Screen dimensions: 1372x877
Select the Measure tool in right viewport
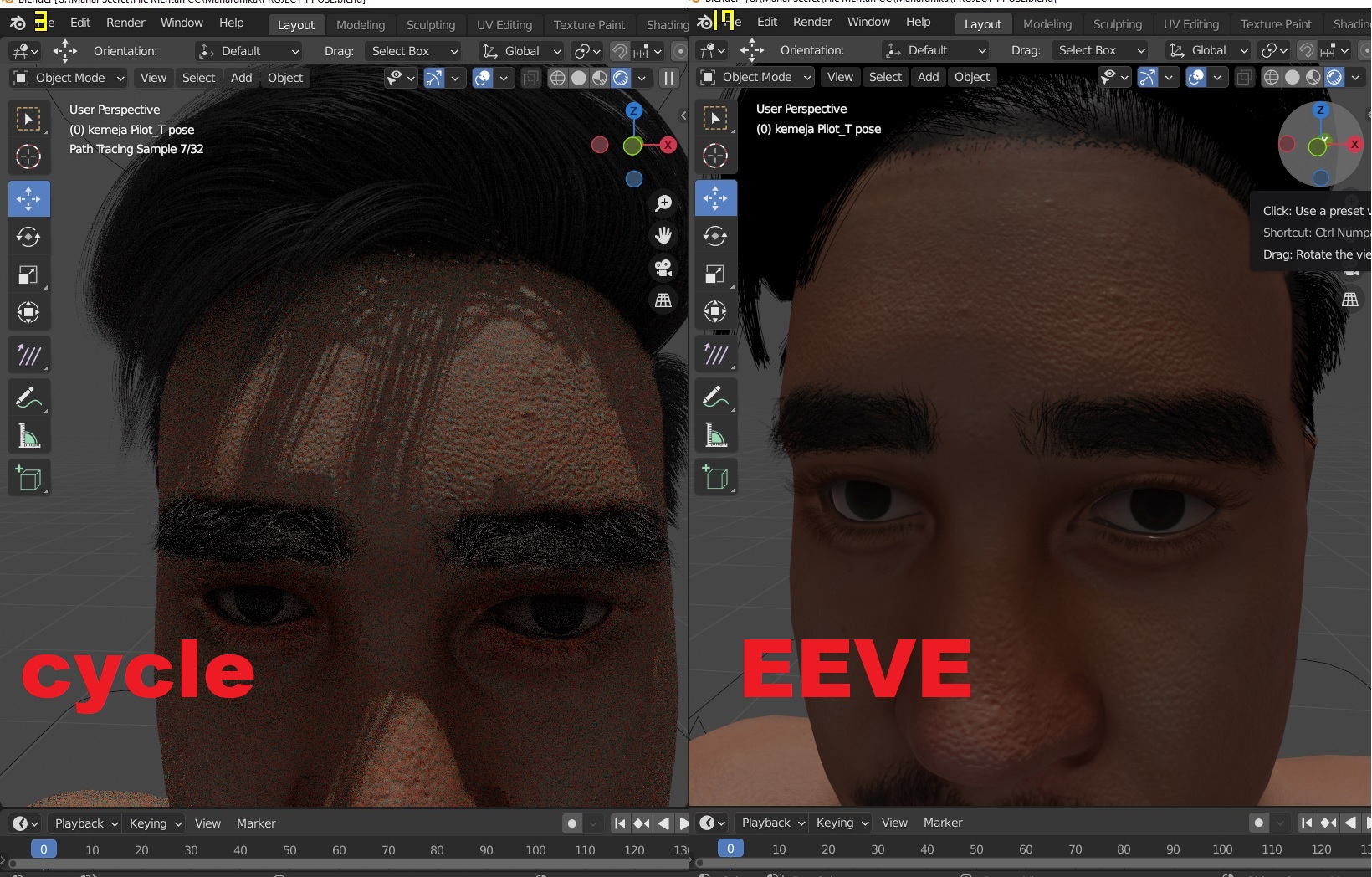pyautogui.click(x=715, y=435)
